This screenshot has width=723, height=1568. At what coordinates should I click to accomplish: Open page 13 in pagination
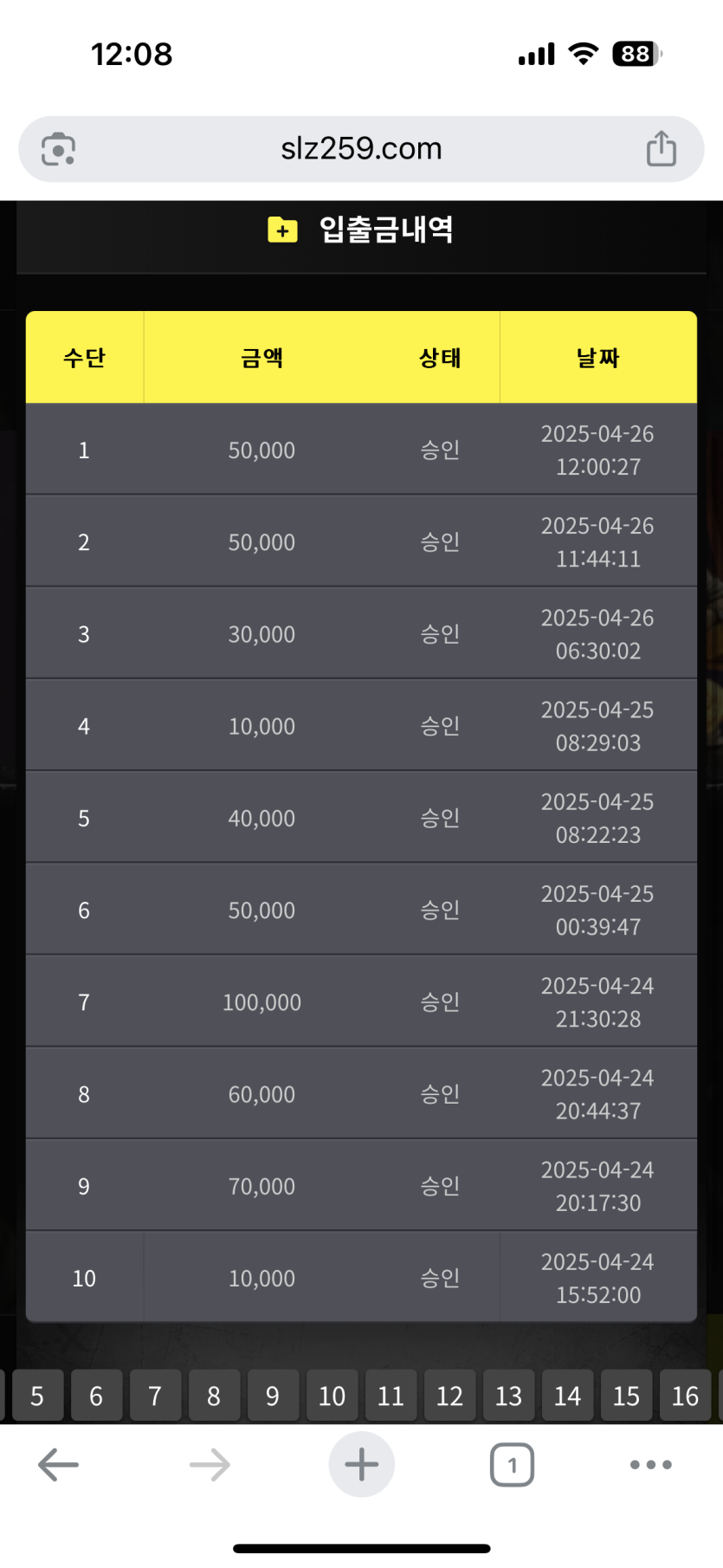508,1396
